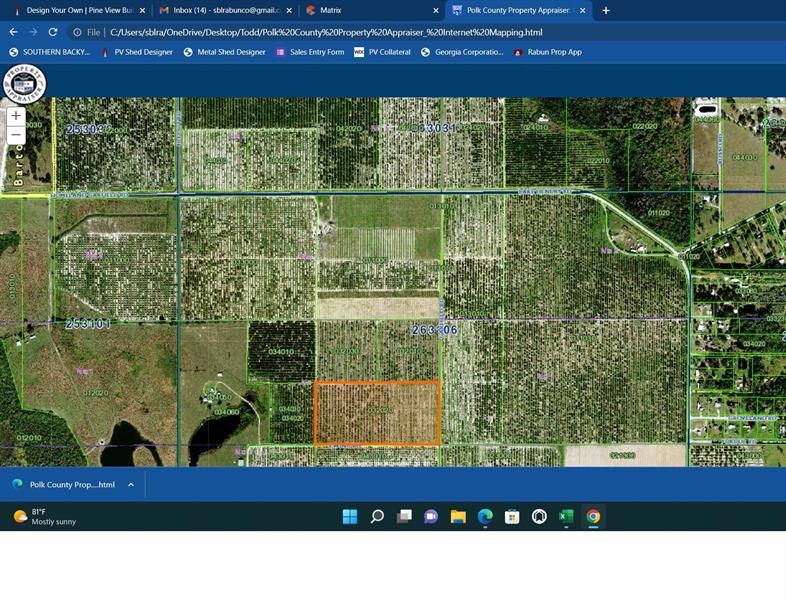Reload the current page

click(53, 32)
